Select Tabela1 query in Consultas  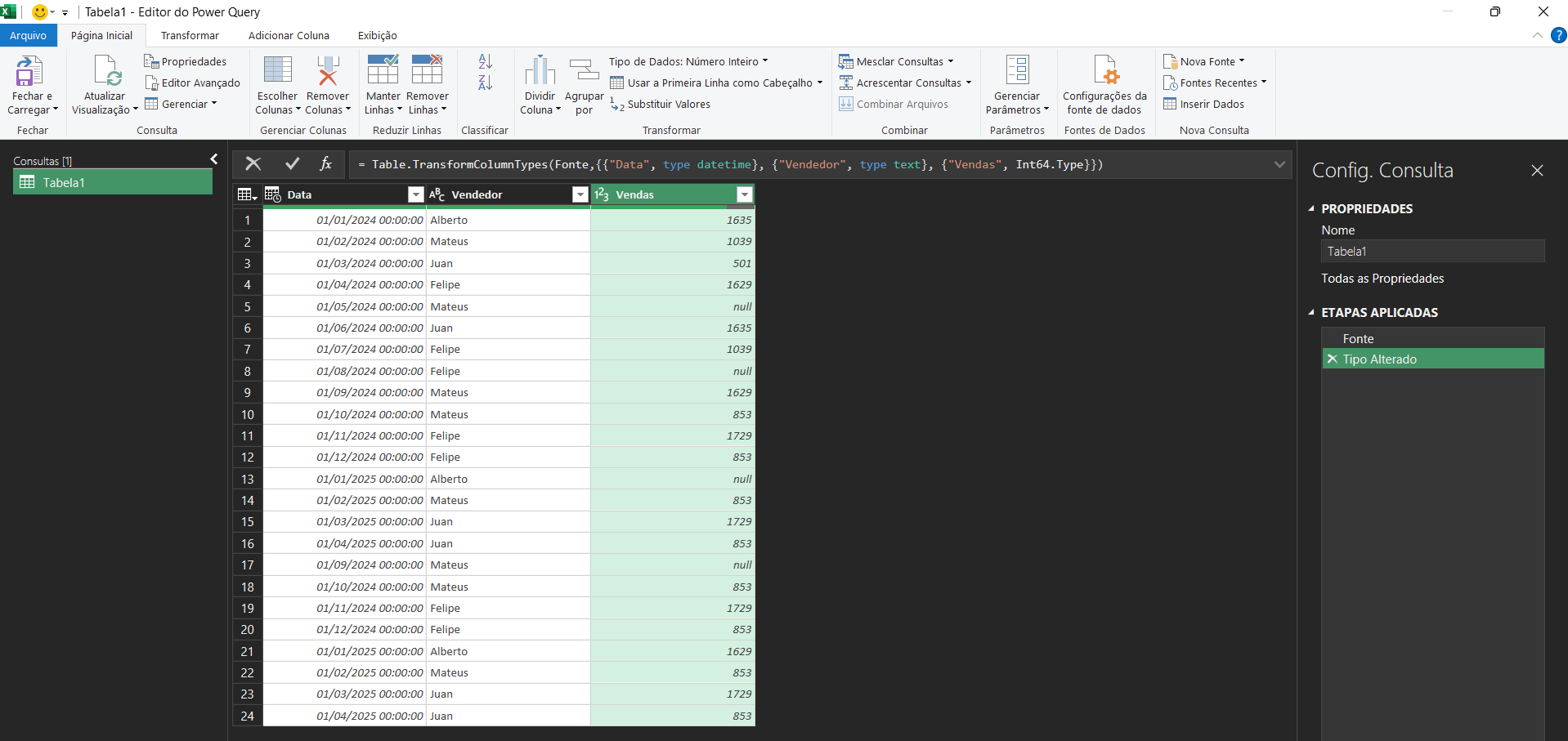[113, 182]
